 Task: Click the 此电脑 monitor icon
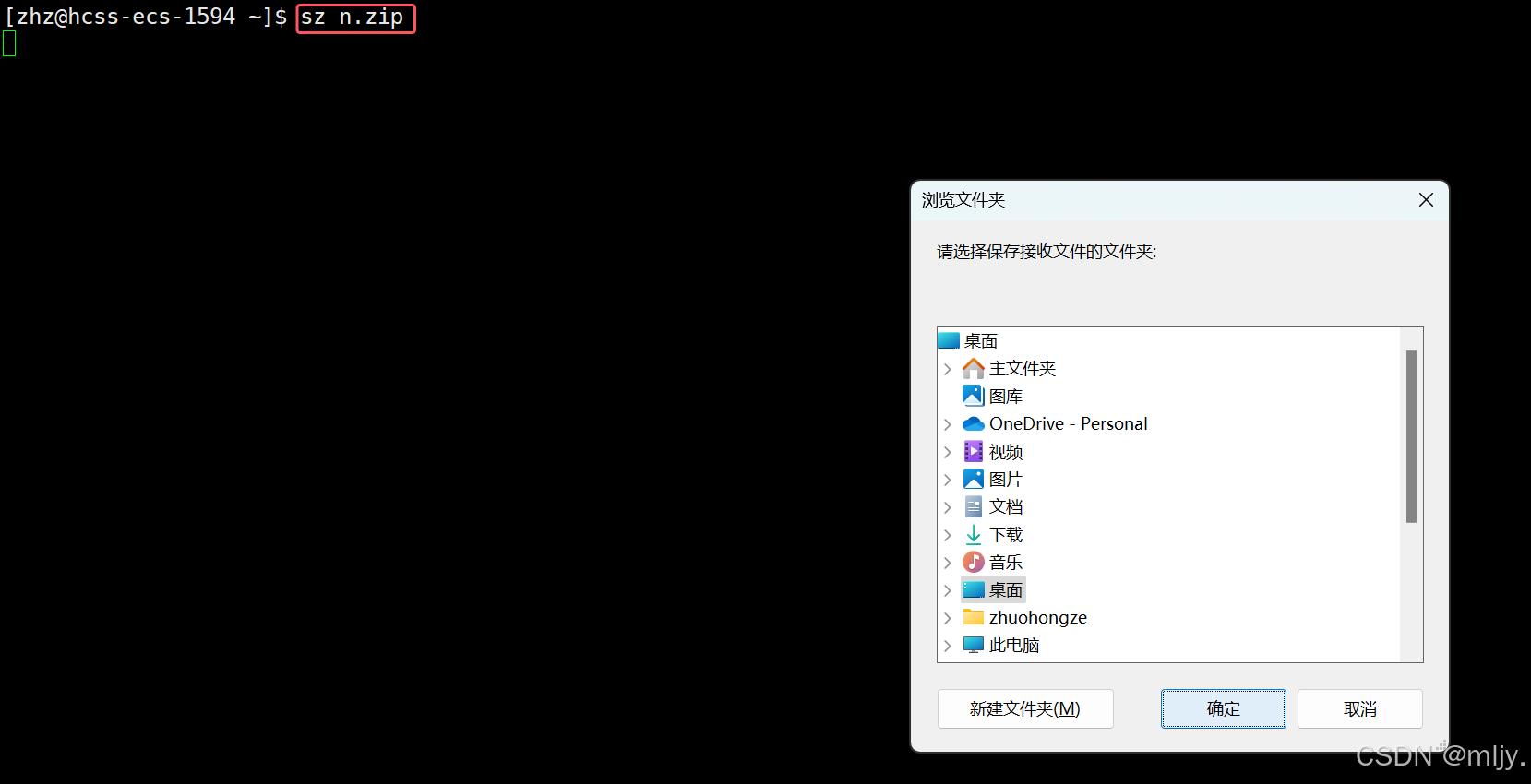(974, 645)
